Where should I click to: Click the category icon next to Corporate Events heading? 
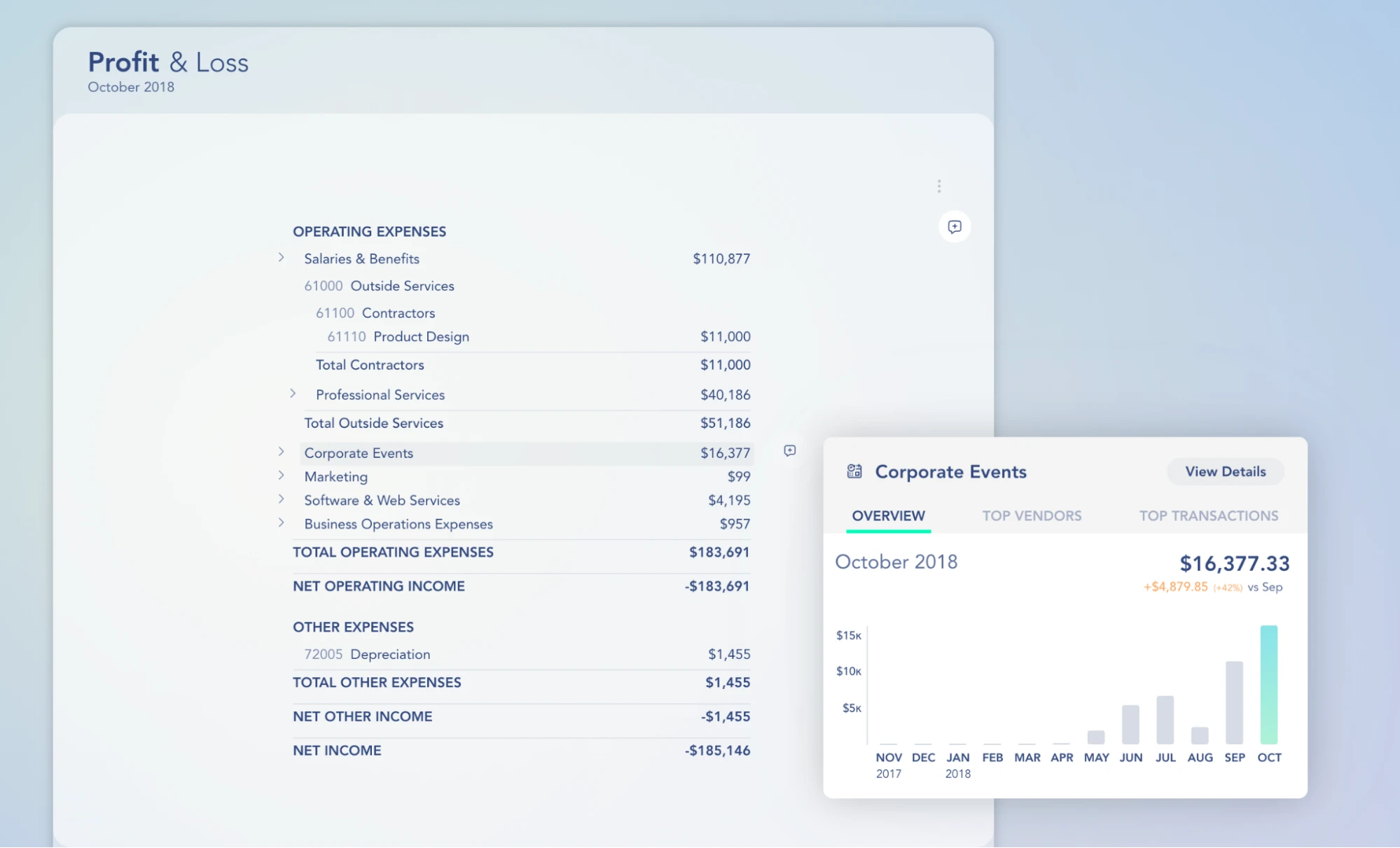click(853, 471)
